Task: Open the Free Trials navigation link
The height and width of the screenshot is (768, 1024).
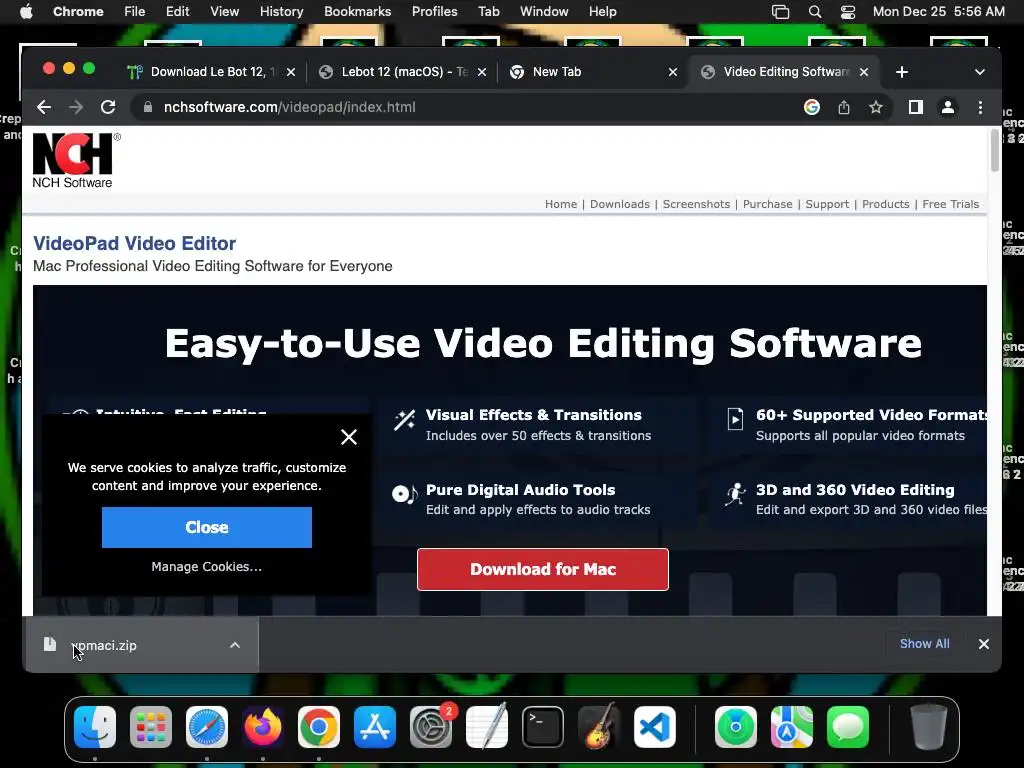Action: (950, 204)
